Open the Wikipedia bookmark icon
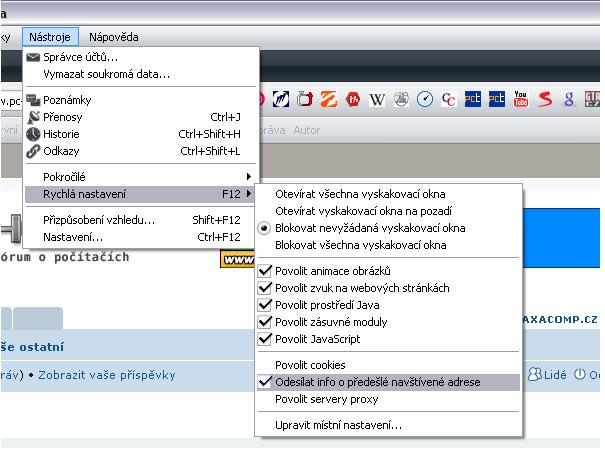Screen dimensions: 605x452 (x=377, y=99)
